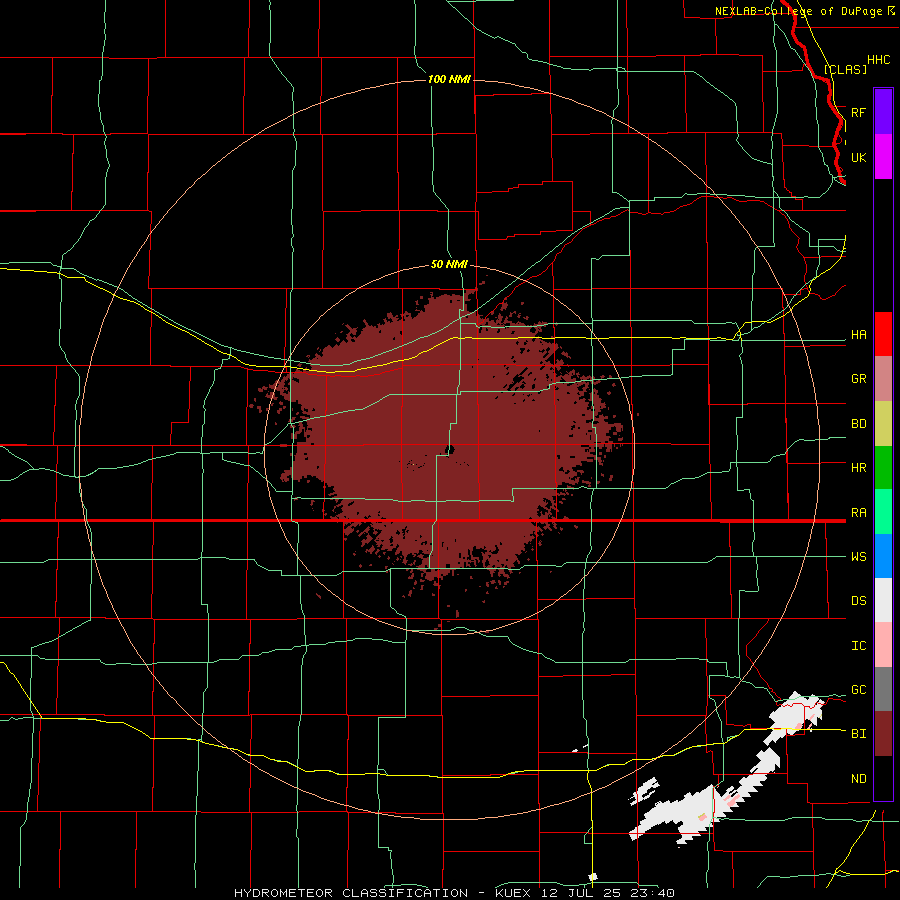Screen dimensions: 900x900
Task: Click the "GC" legend label
Action: click(858, 690)
